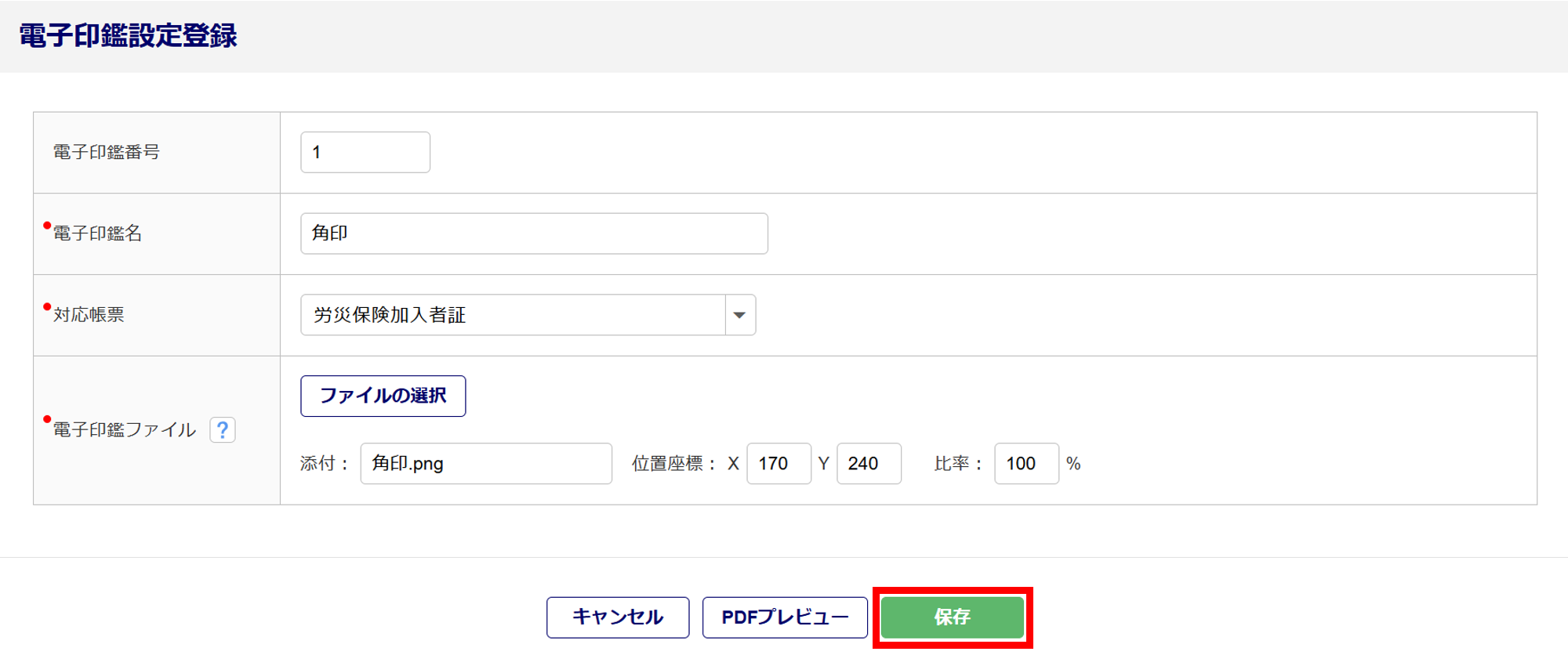Click the 電子印鑑設定登録 page heading

[x=128, y=36]
